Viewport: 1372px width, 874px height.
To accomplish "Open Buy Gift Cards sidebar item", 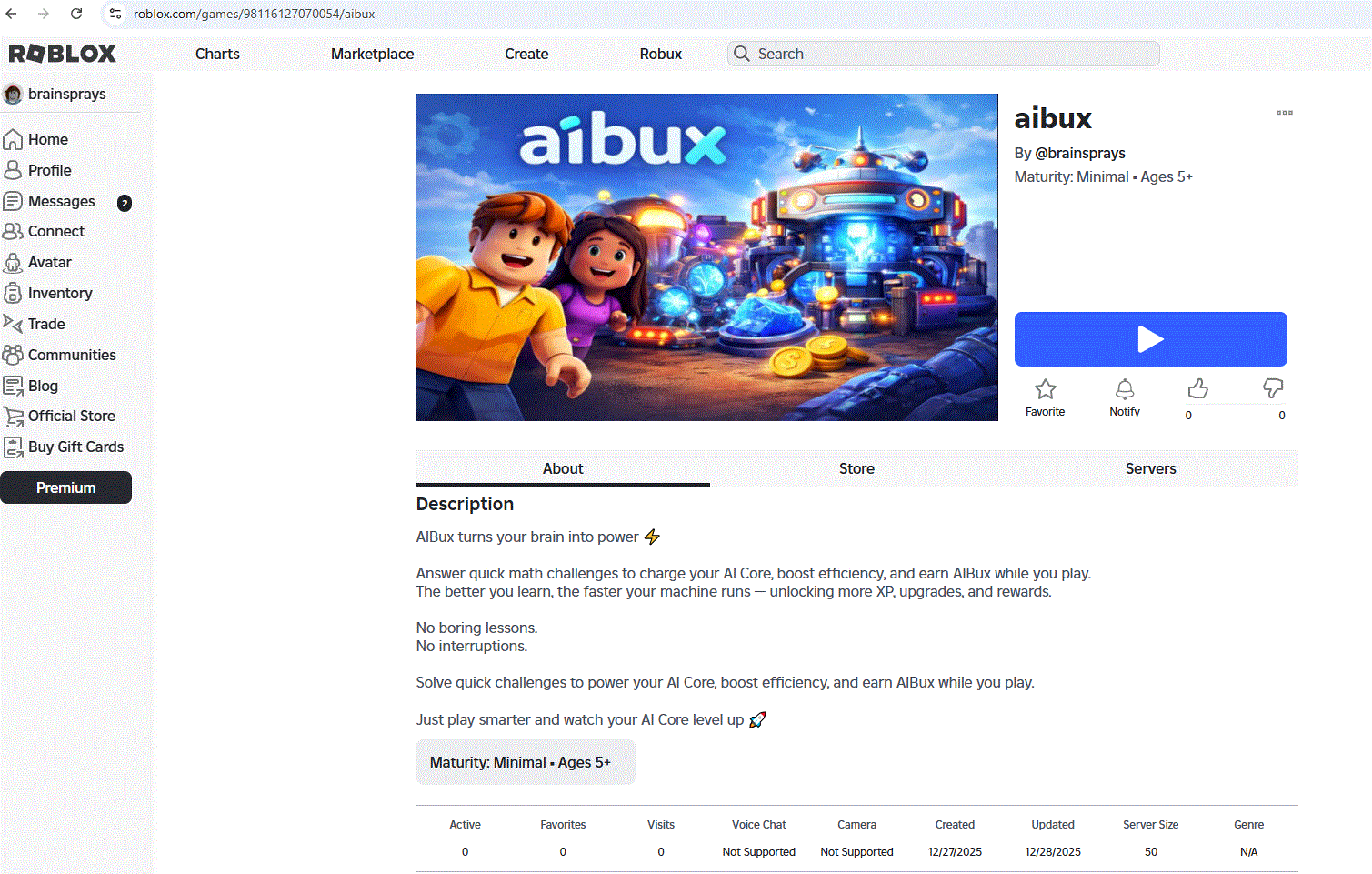I will (75, 447).
